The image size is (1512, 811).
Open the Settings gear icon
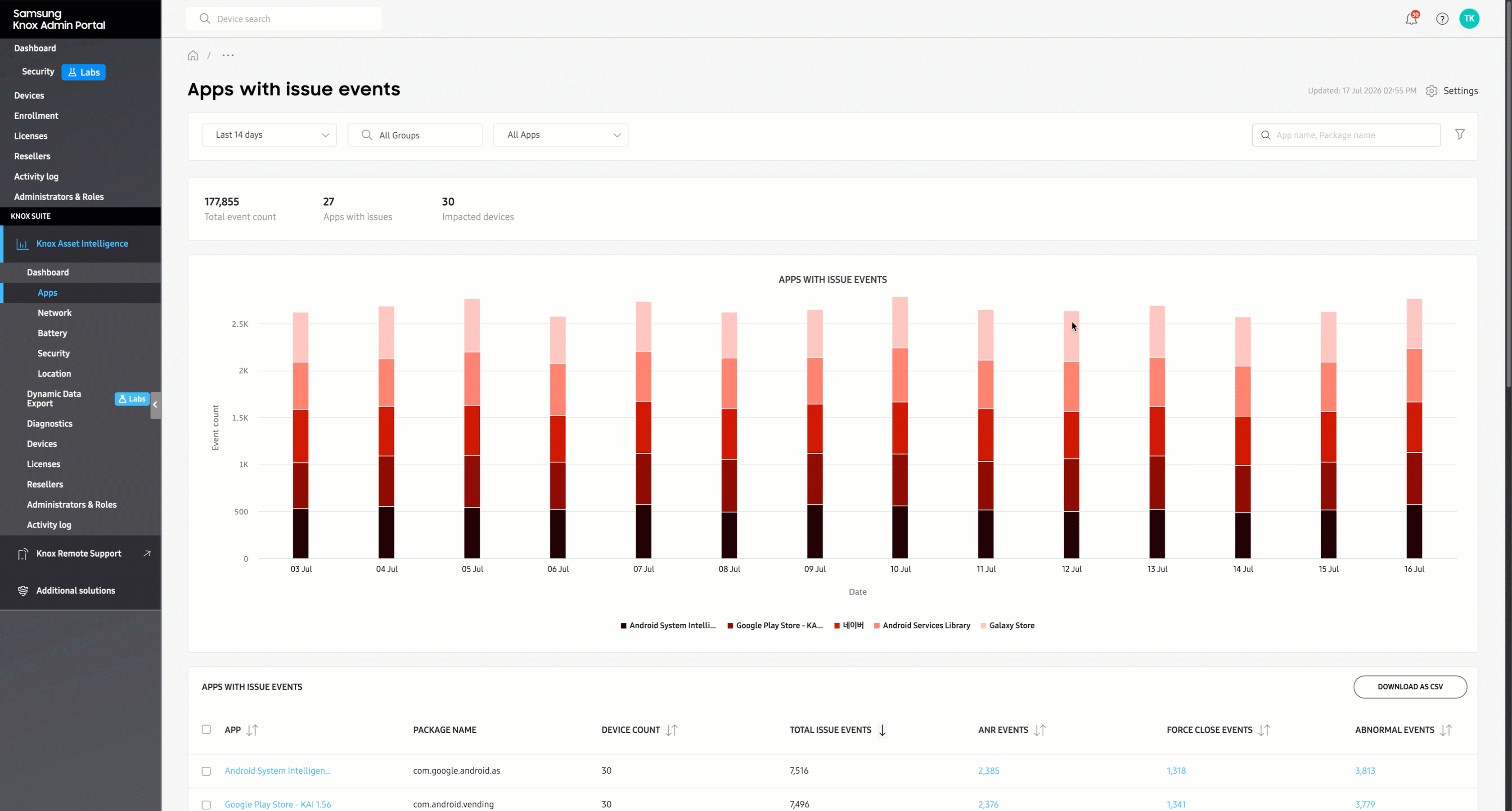tap(1431, 91)
